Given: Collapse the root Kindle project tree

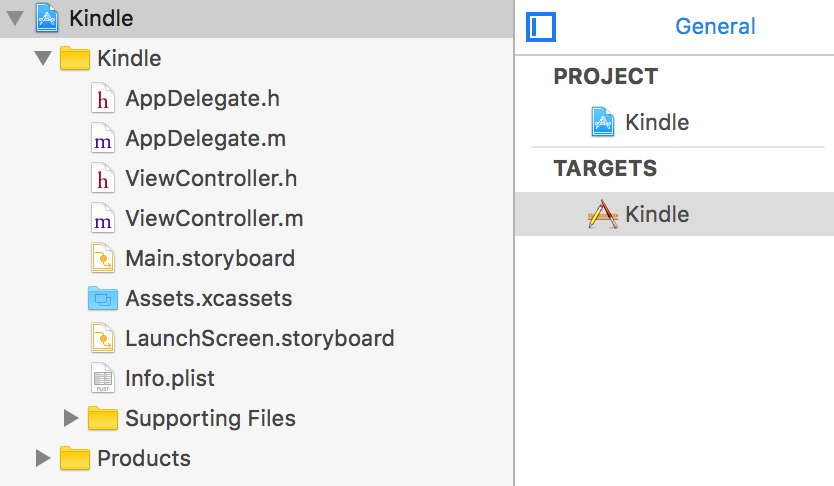Looking at the screenshot, I should click(15, 19).
